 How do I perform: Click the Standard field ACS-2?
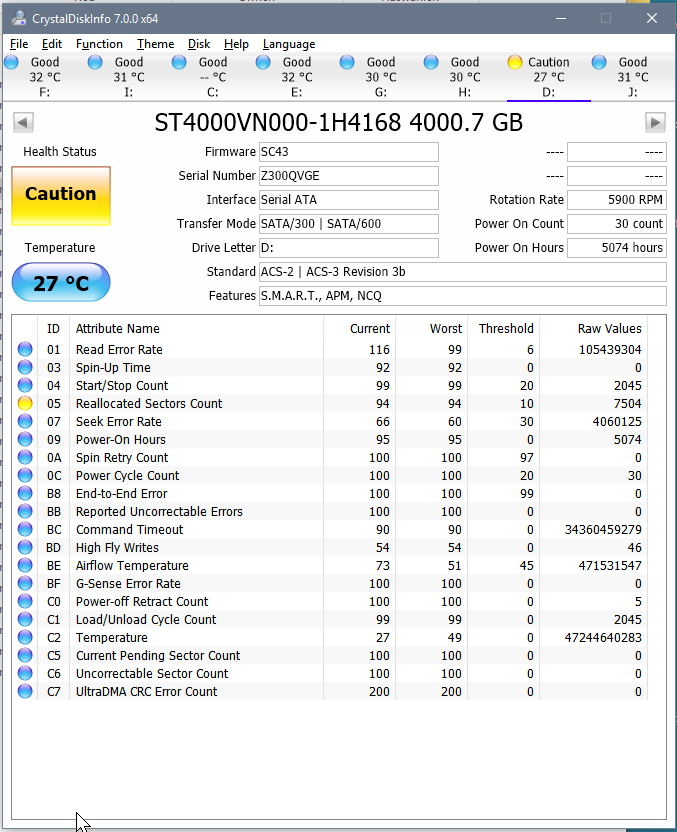463,272
